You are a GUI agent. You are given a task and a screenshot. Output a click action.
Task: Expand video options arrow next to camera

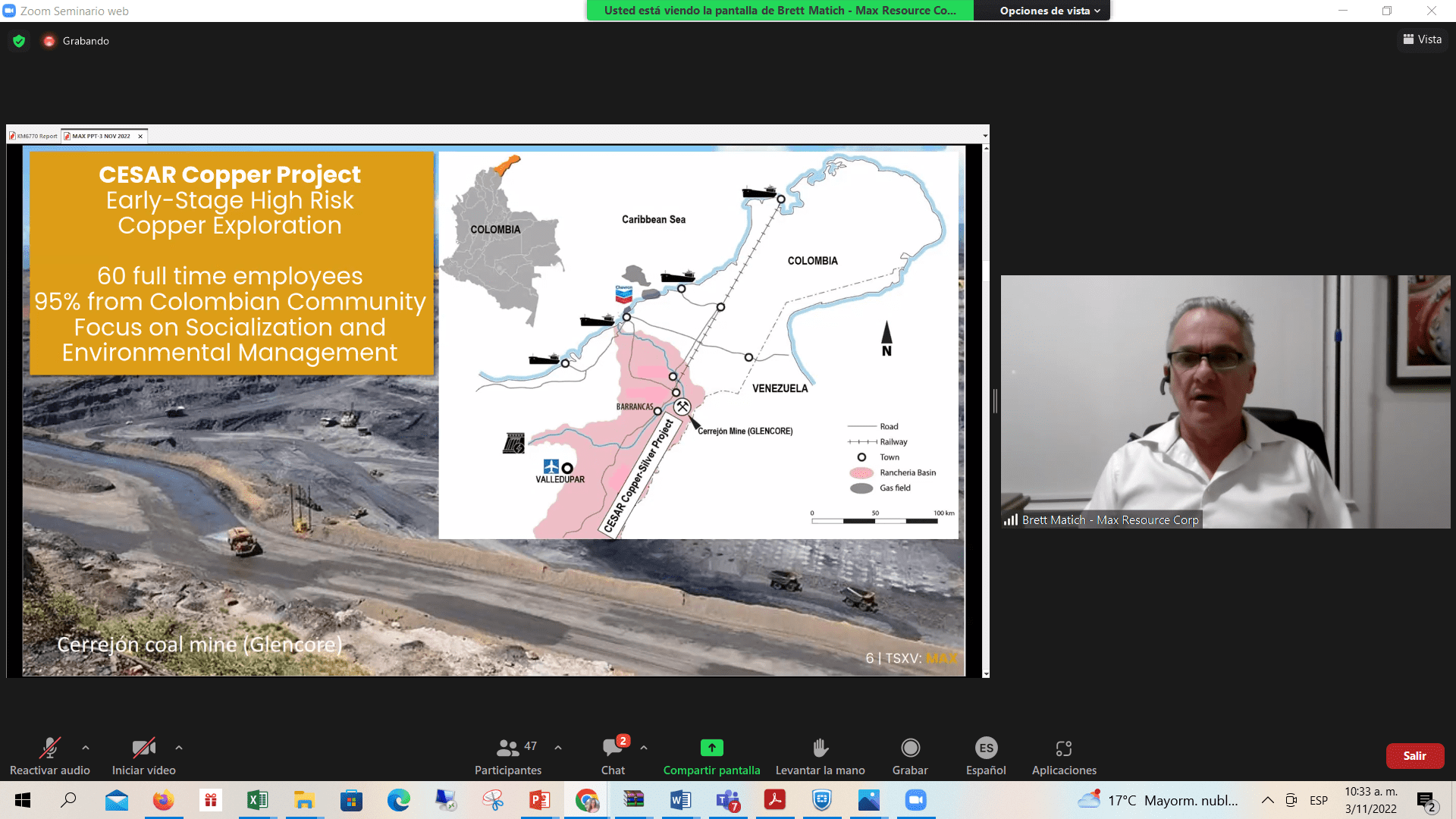click(179, 748)
